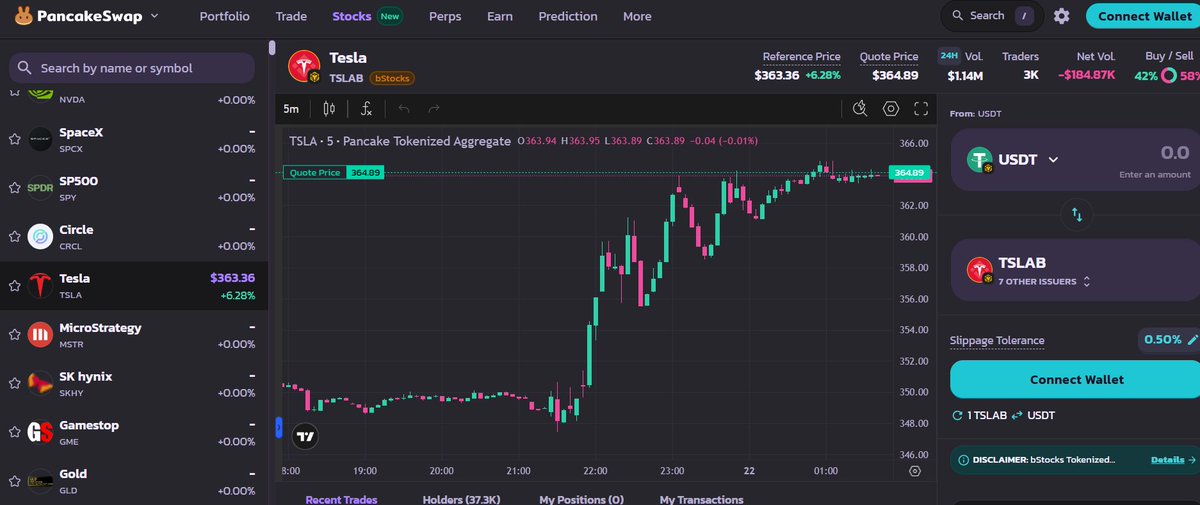This screenshot has width=1200, height=505.
Task: Click the TradingView logo on the chart
Action: point(305,436)
